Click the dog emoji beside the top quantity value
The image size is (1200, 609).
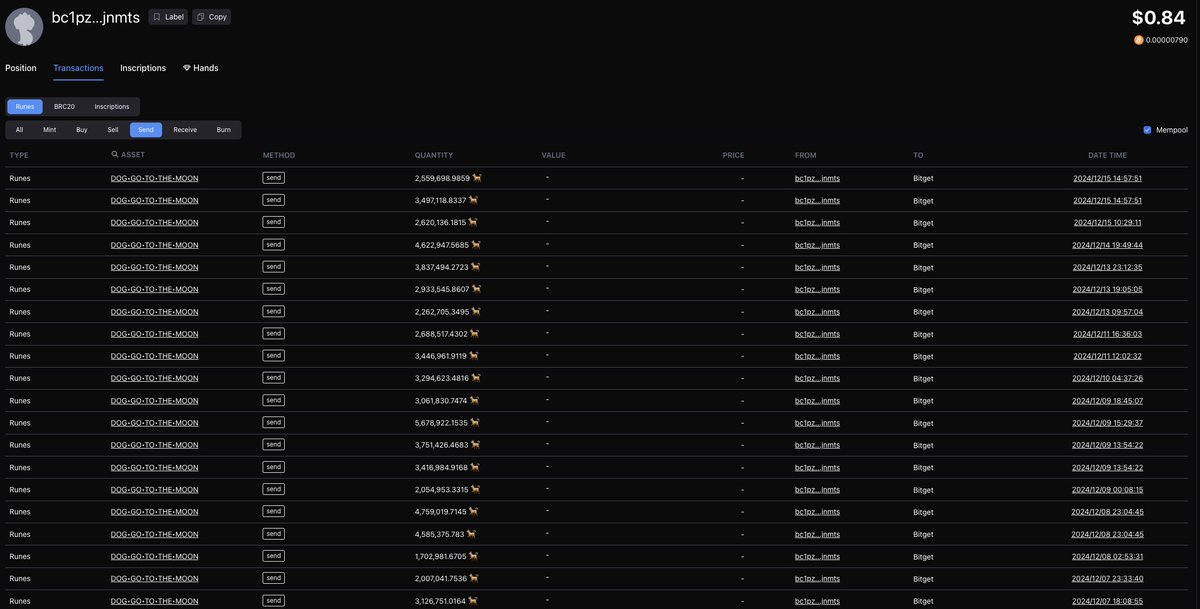coord(474,176)
